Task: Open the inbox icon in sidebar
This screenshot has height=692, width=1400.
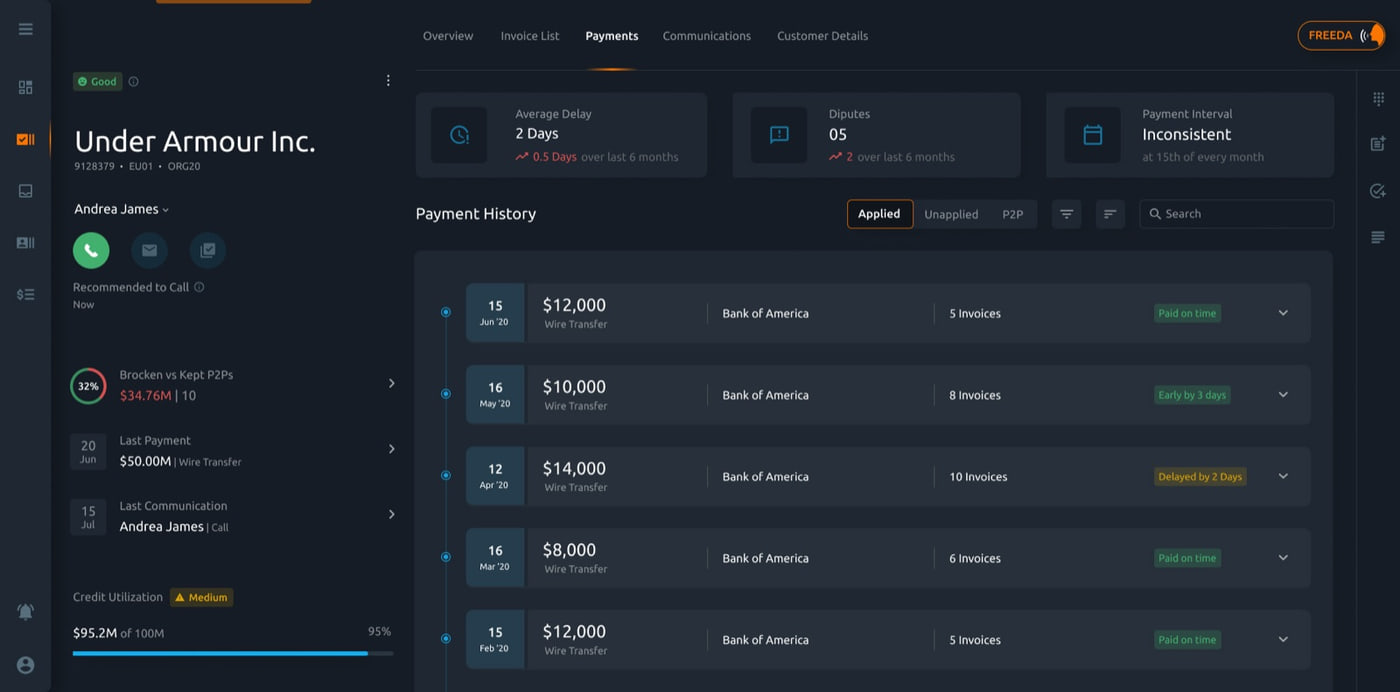Action: coord(26,191)
